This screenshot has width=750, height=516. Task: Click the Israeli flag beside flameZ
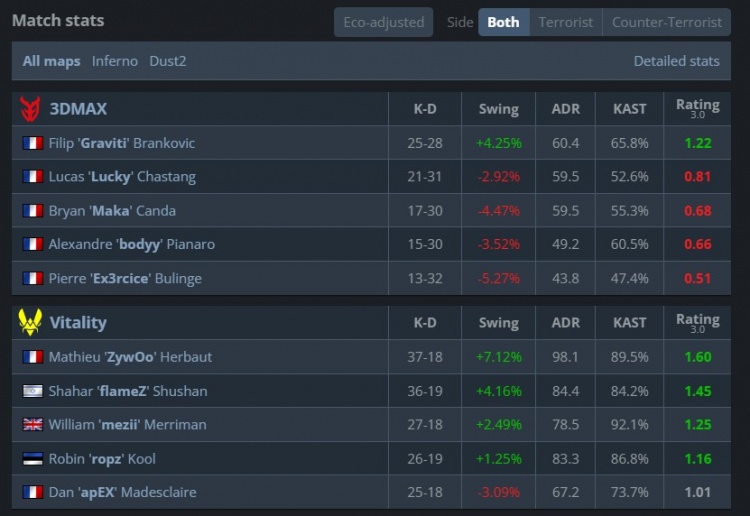(x=32, y=391)
